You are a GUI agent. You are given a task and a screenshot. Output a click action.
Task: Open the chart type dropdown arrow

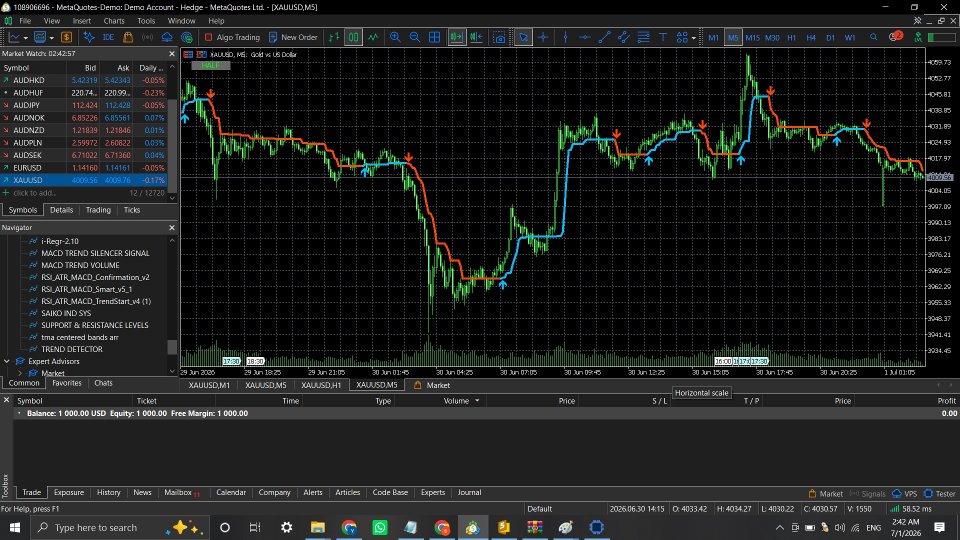click(26, 38)
